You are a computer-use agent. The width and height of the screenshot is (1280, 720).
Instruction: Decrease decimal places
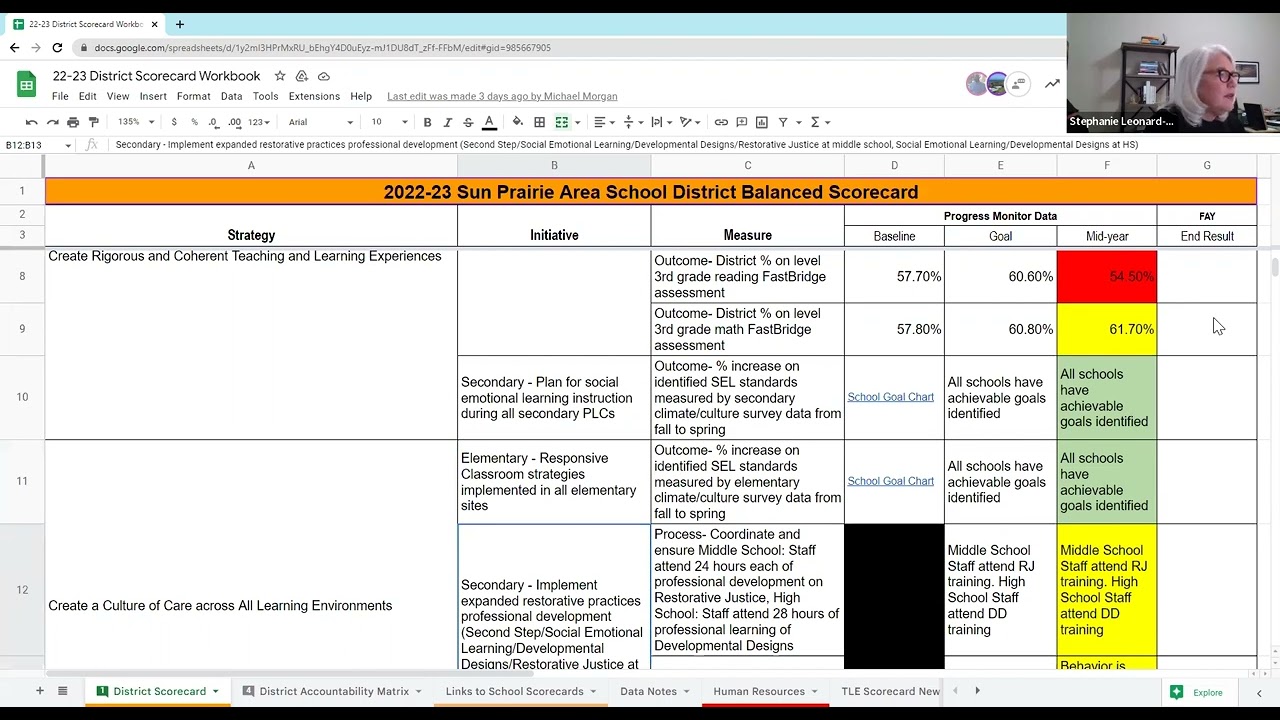(x=214, y=122)
